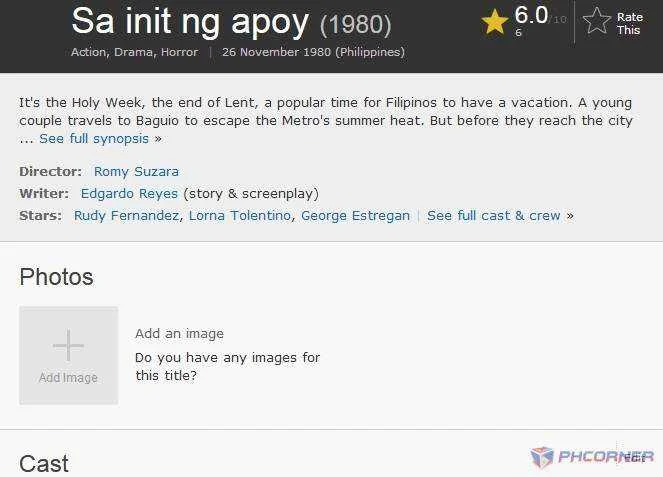
Task: Click the yellow rating star icon
Action: [x=495, y=22]
